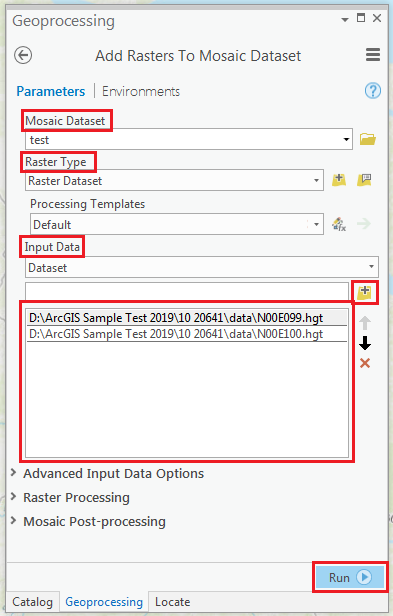Move selected input down with black arrow

pos(365,343)
